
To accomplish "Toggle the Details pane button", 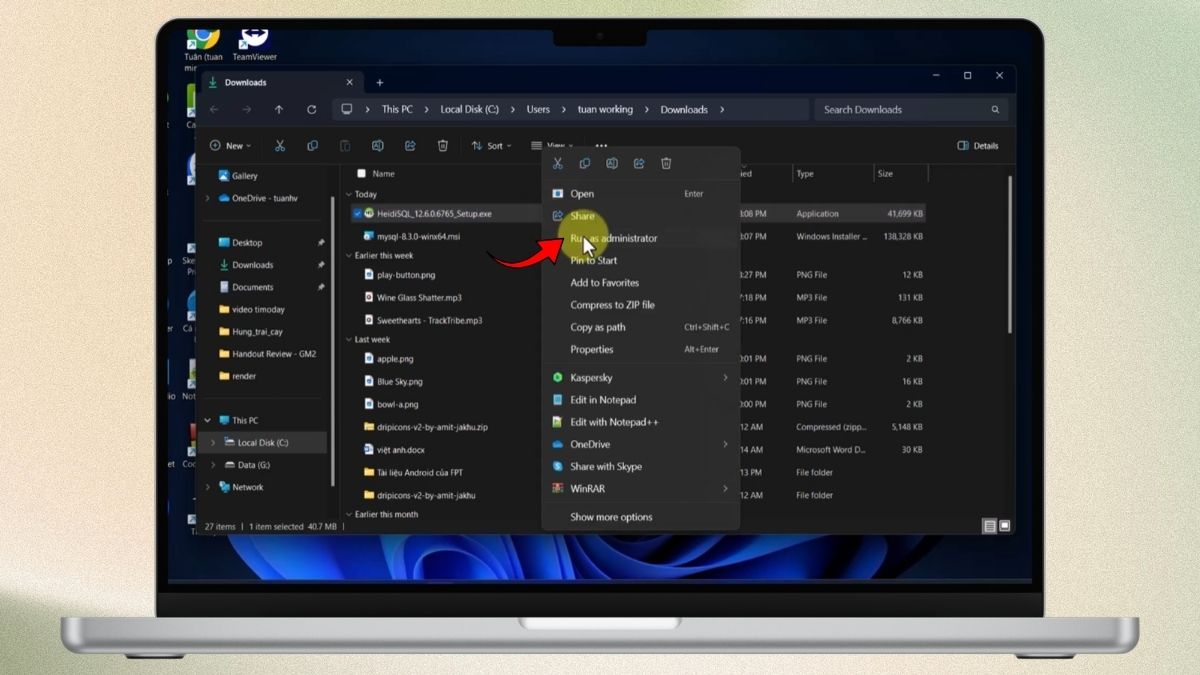I will 978,146.
